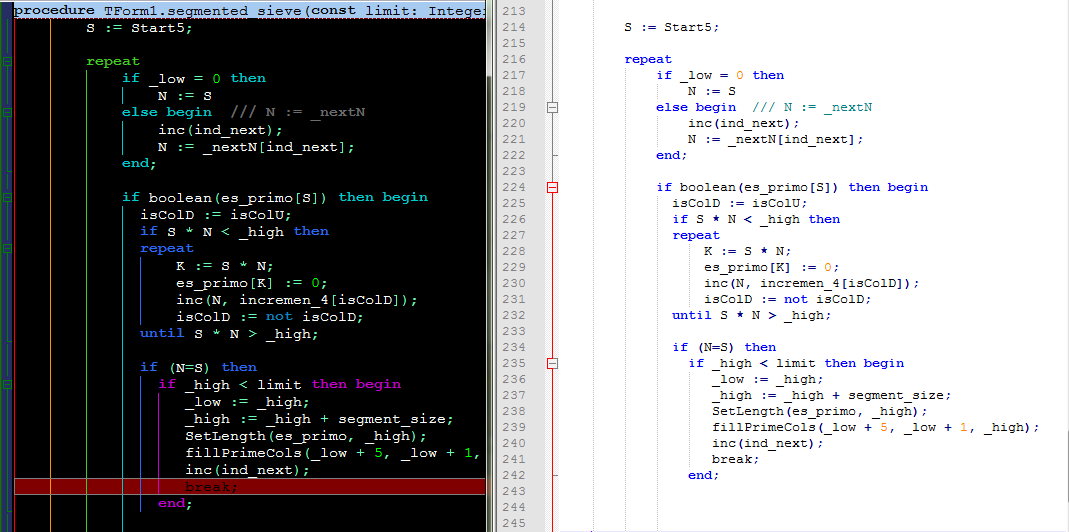Click 'es_primo[K] := 0;' in the dark editor
The width and height of the screenshot is (1069, 532).
click(x=252, y=283)
